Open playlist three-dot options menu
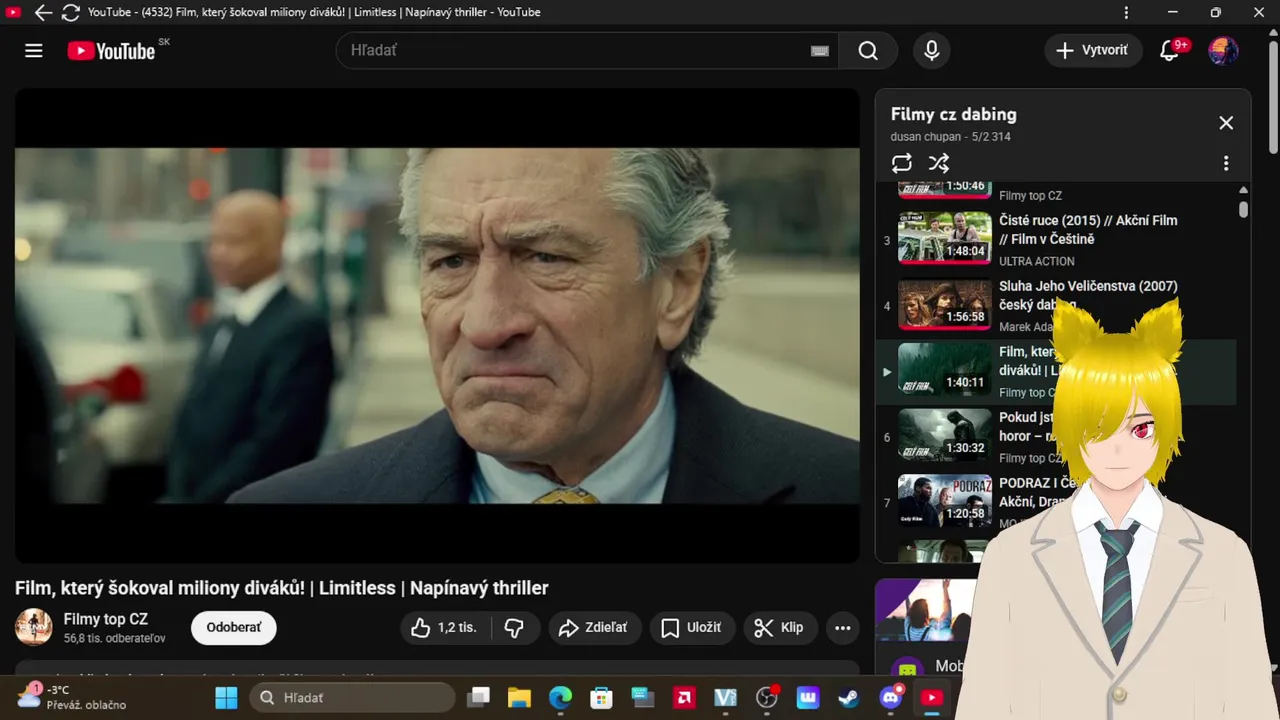This screenshot has height=720, width=1280. [1226, 163]
